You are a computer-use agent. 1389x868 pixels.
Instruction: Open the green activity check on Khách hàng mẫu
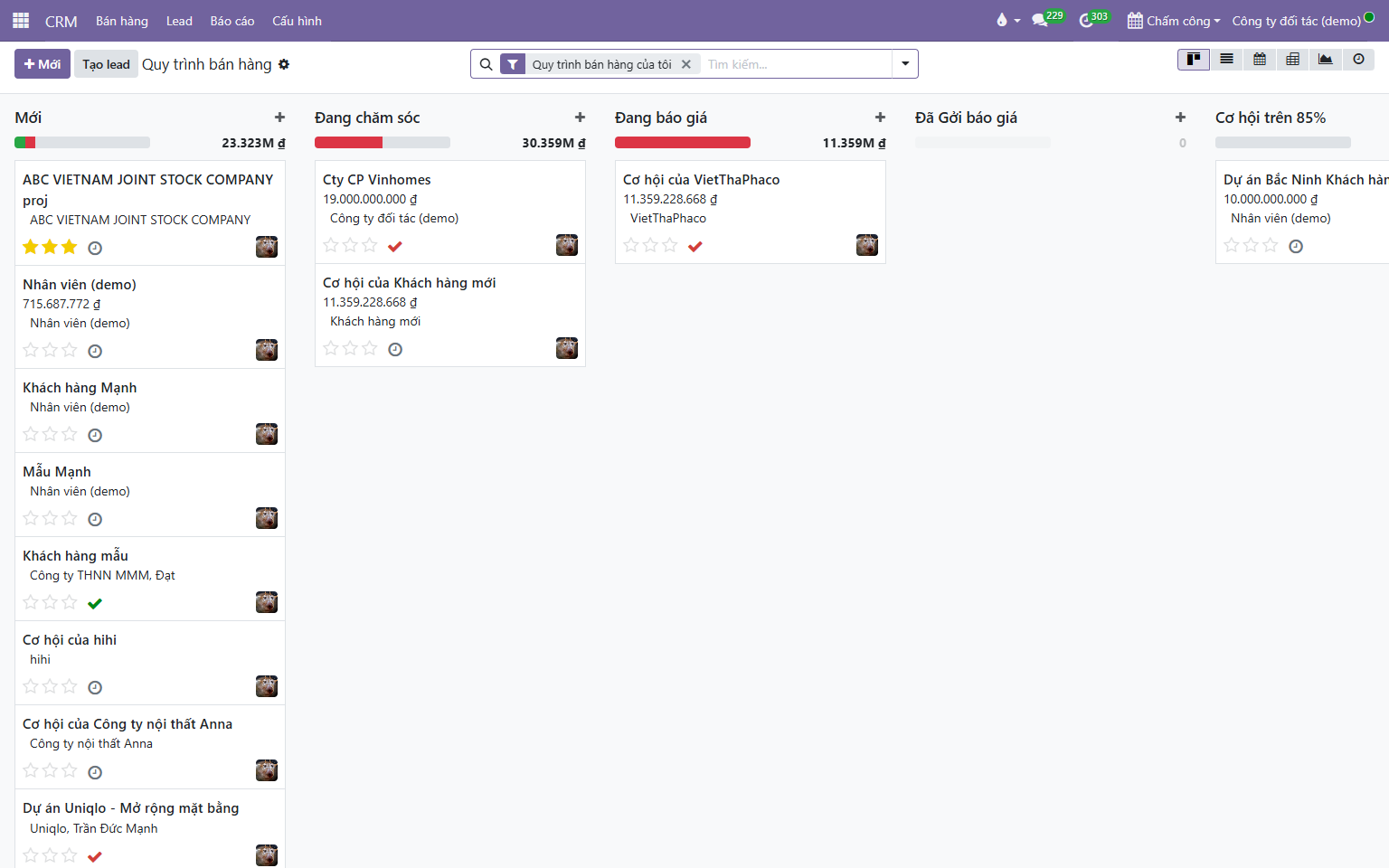pos(95,604)
